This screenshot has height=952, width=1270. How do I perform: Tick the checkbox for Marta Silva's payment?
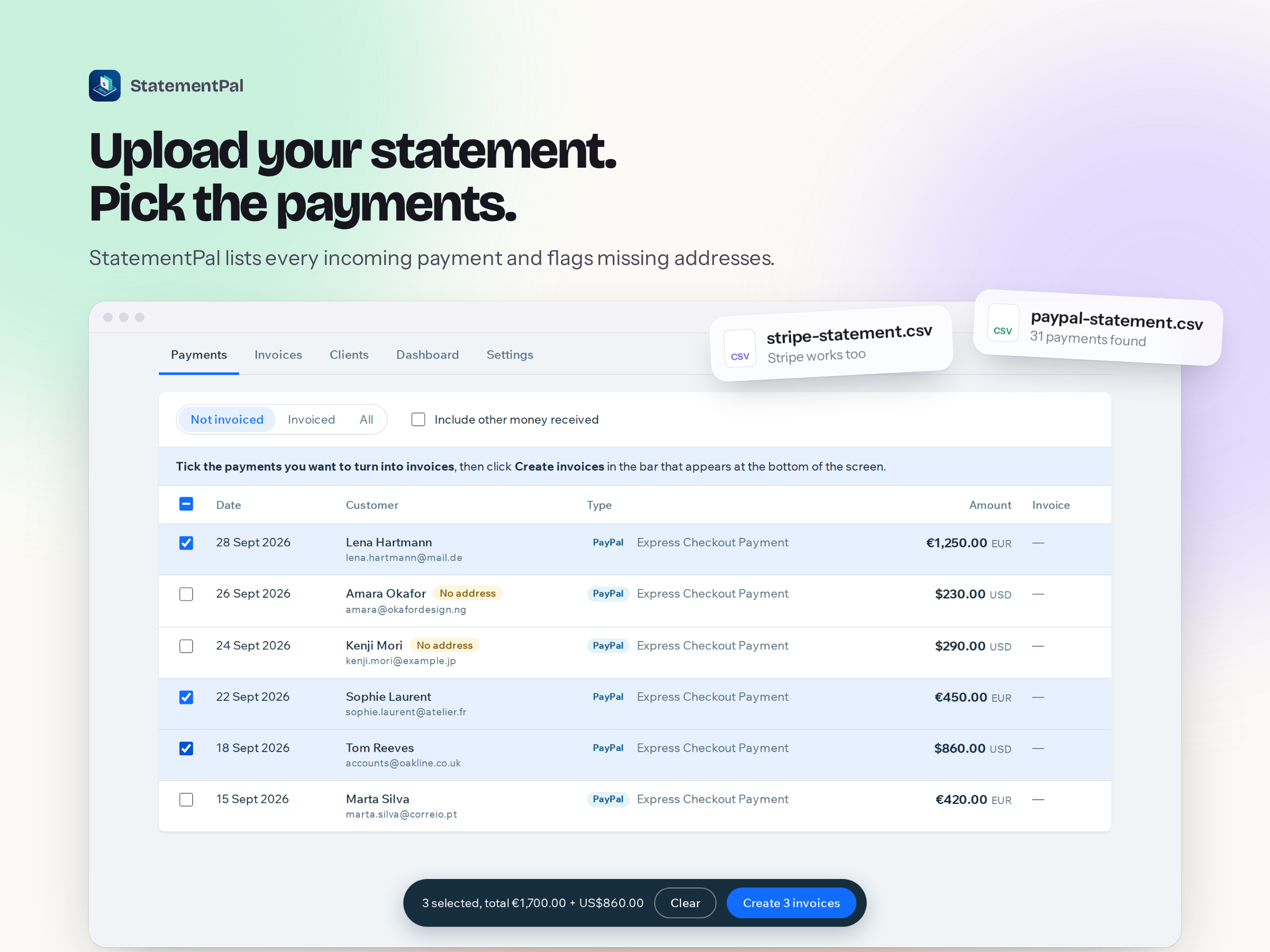click(186, 799)
